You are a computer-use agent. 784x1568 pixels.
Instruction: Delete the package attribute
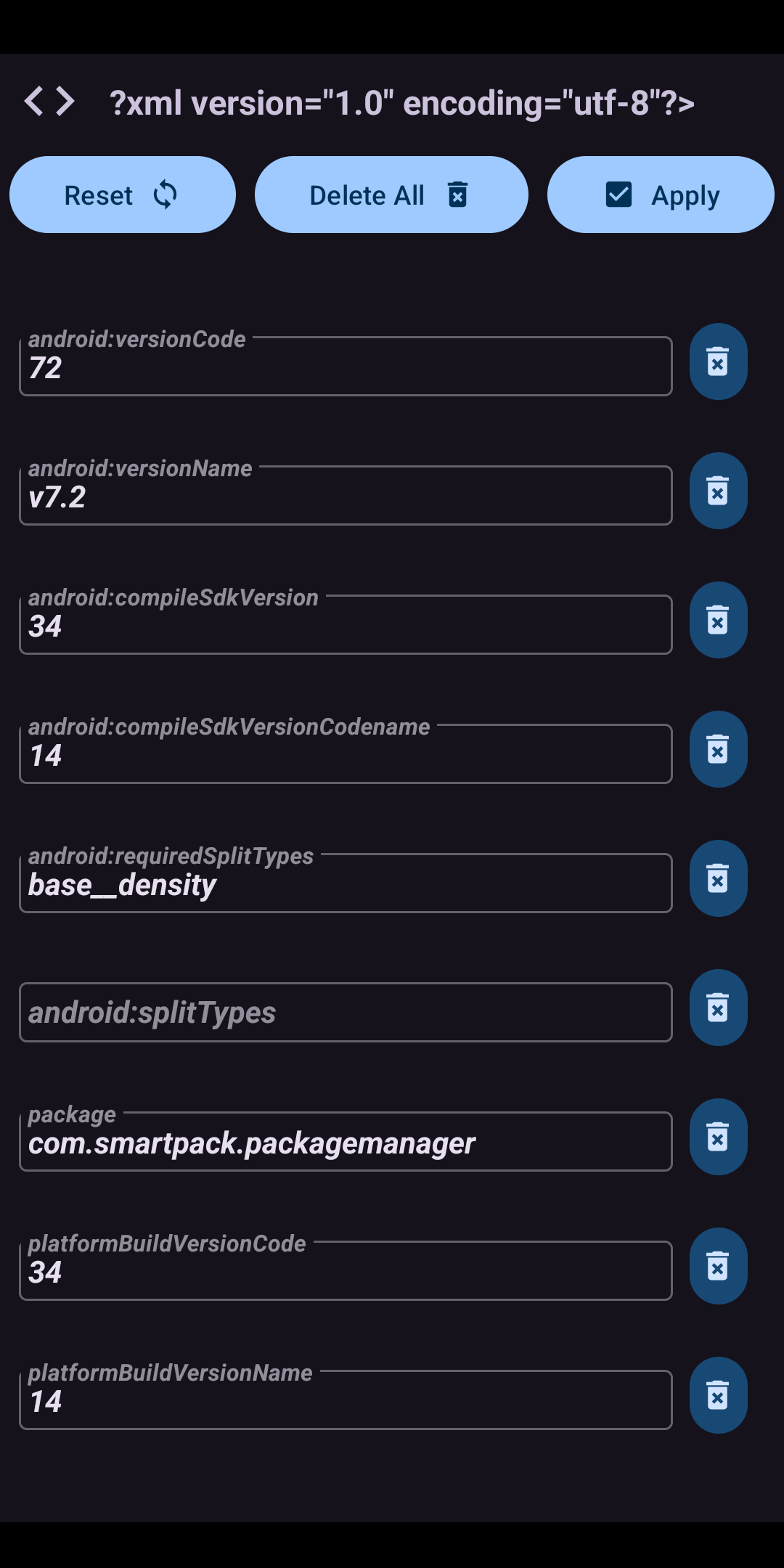[718, 1137]
